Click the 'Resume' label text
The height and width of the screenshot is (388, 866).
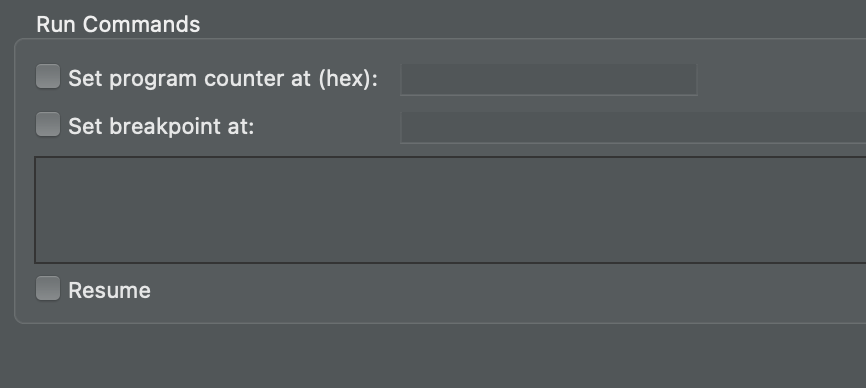109,291
